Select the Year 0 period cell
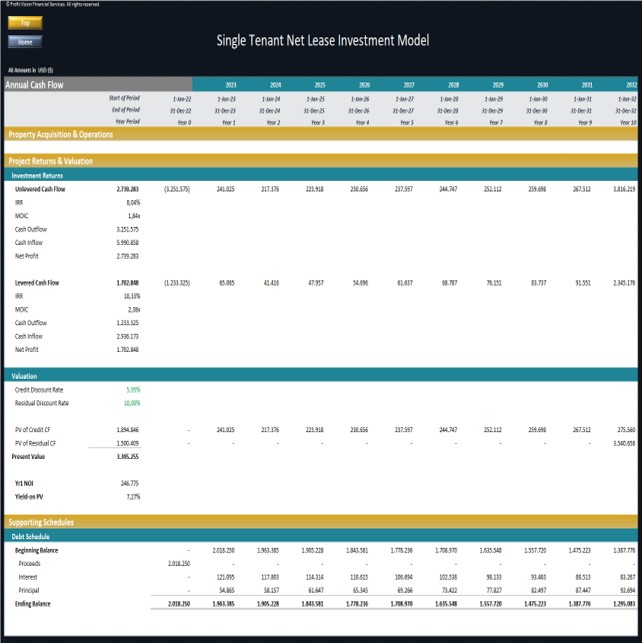642x643 pixels. coord(184,122)
